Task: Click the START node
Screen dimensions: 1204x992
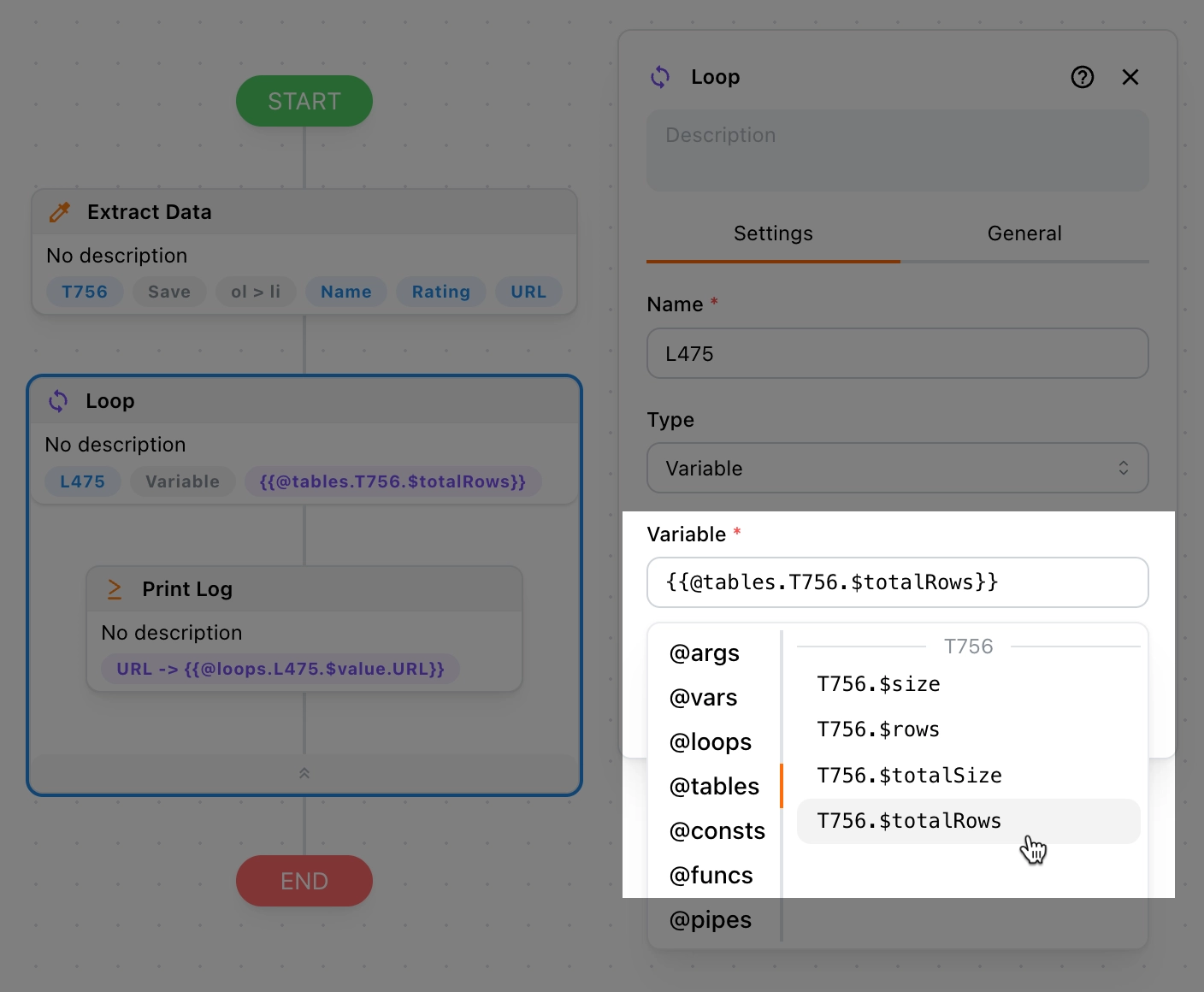Action: coord(304,102)
